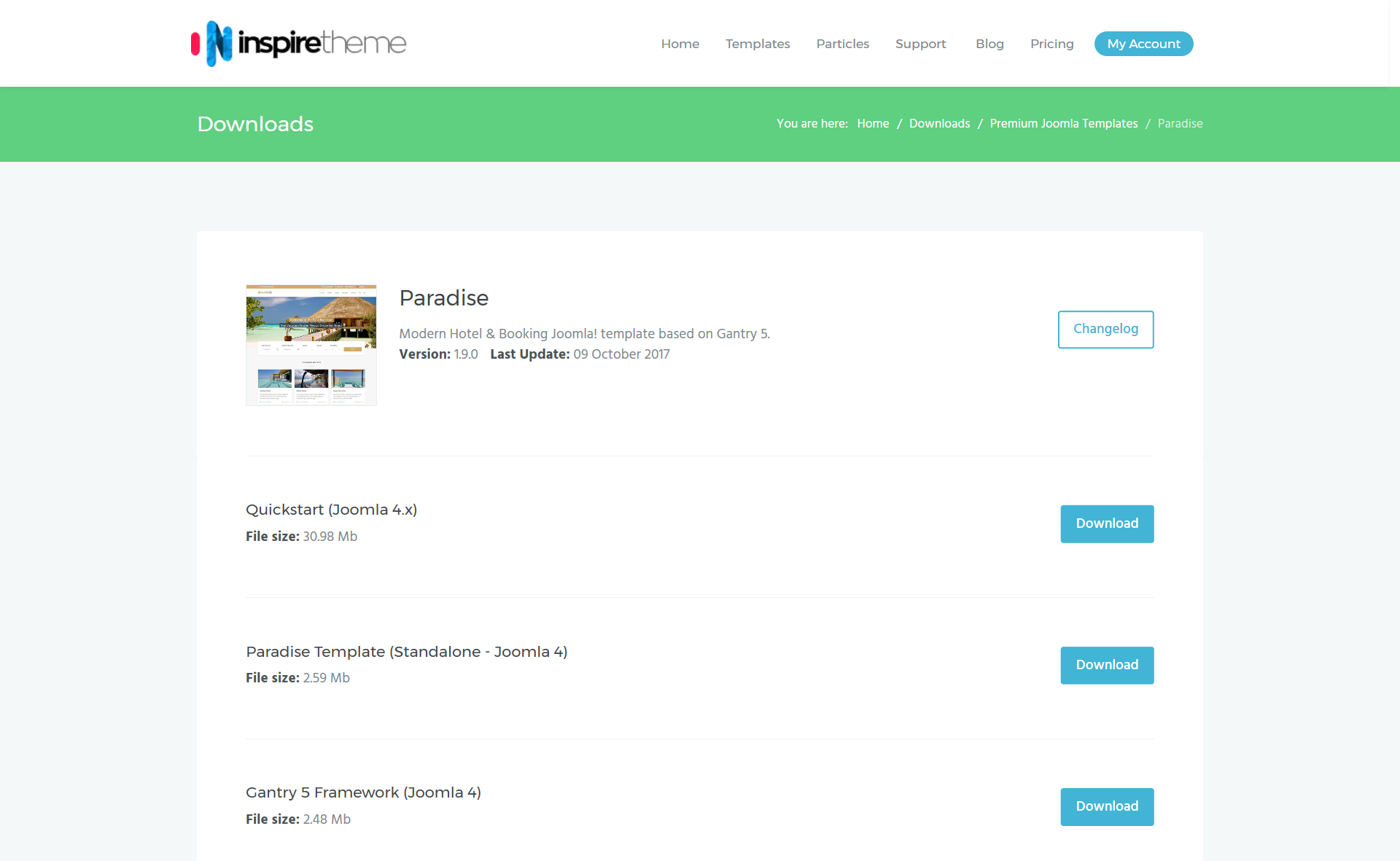Click the Particles navigation icon

(x=843, y=44)
